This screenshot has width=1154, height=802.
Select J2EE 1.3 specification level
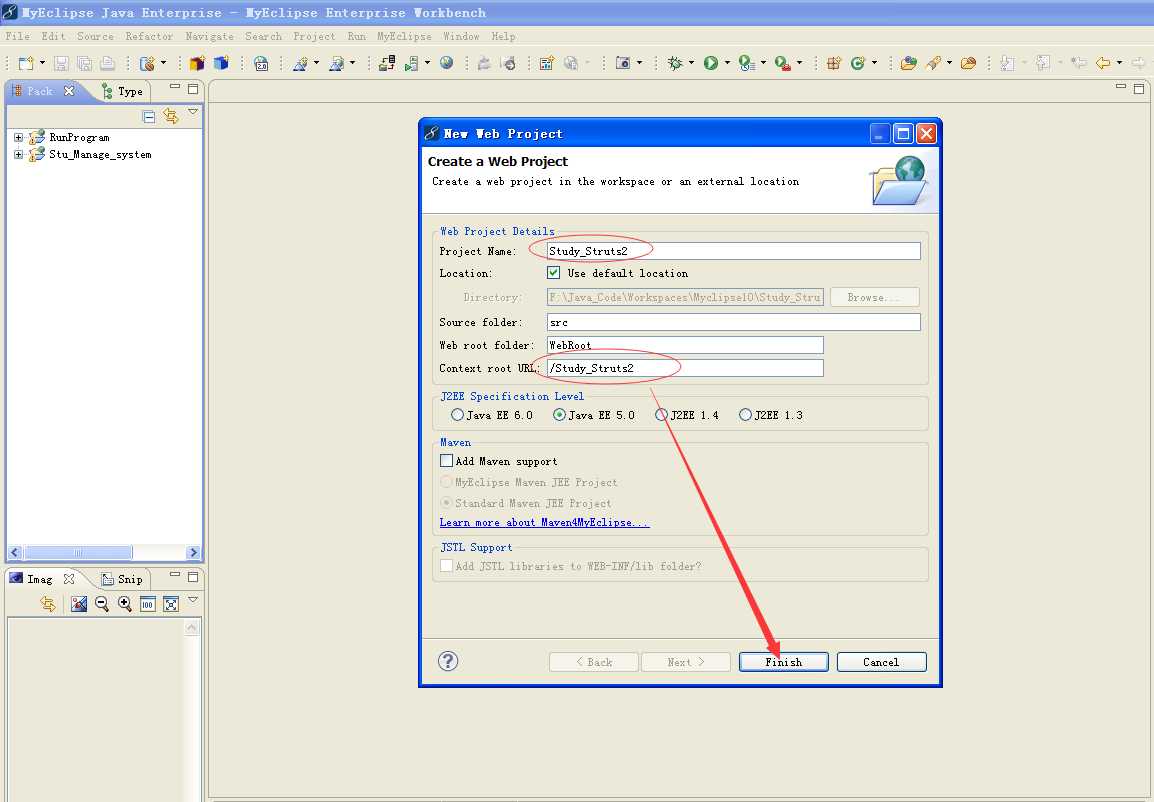745,415
